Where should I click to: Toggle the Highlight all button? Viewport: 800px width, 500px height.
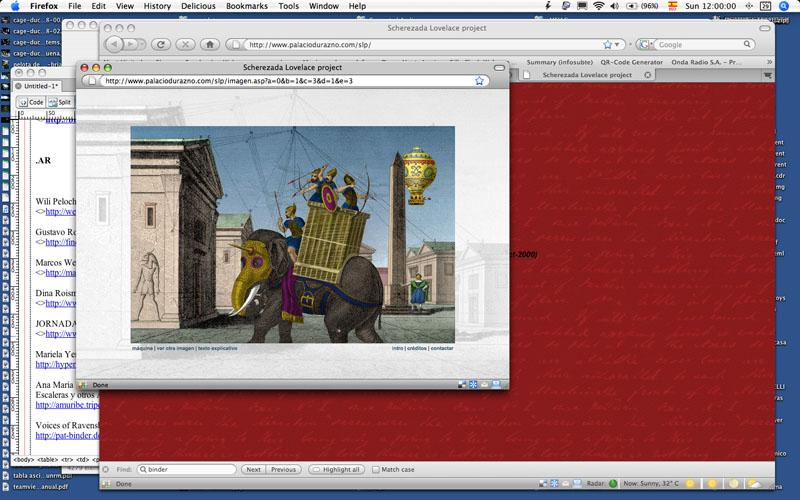[x=336, y=469]
